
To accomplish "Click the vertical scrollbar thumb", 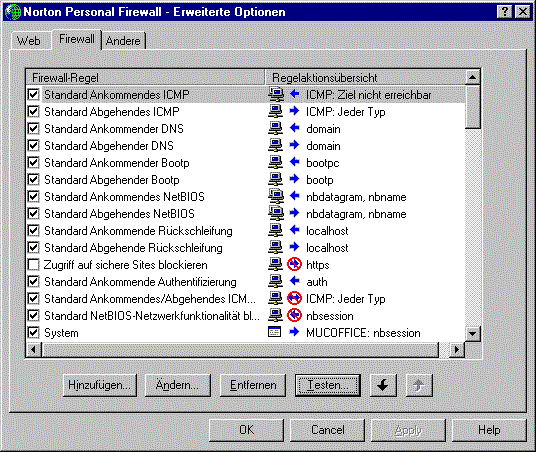I will [473, 107].
